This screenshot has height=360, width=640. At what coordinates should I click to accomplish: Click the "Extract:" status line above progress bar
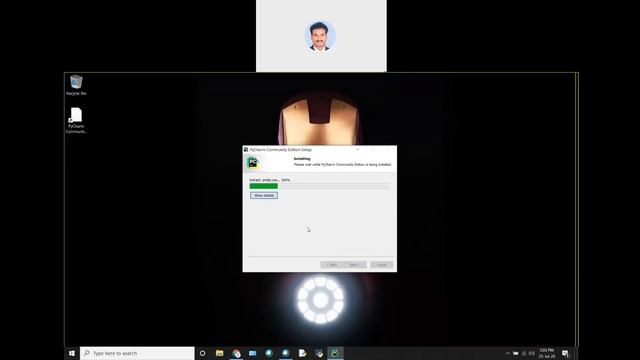point(270,180)
